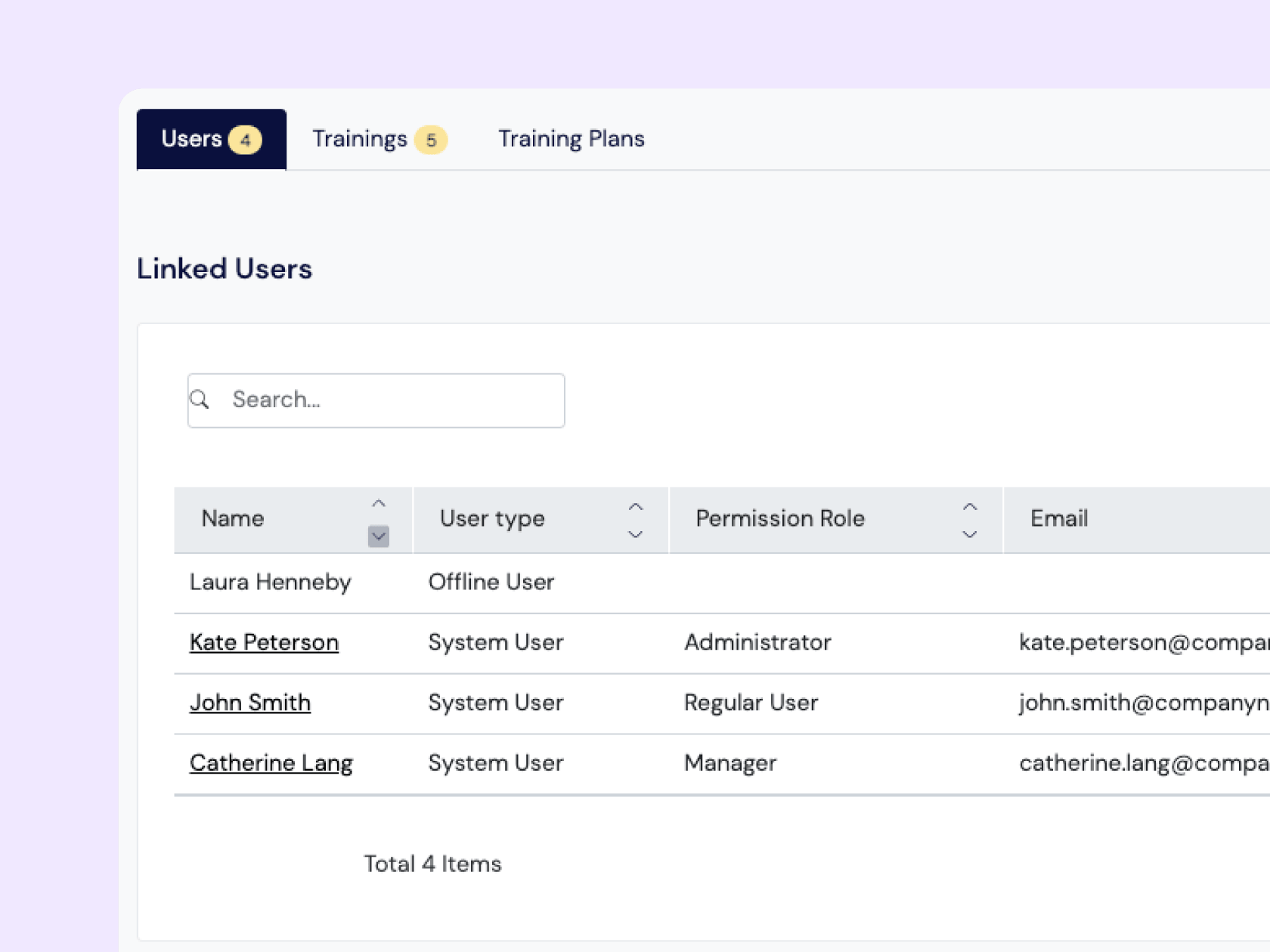Click the highlighted descending arrow under Name
The image size is (1270, 952).
(x=378, y=536)
